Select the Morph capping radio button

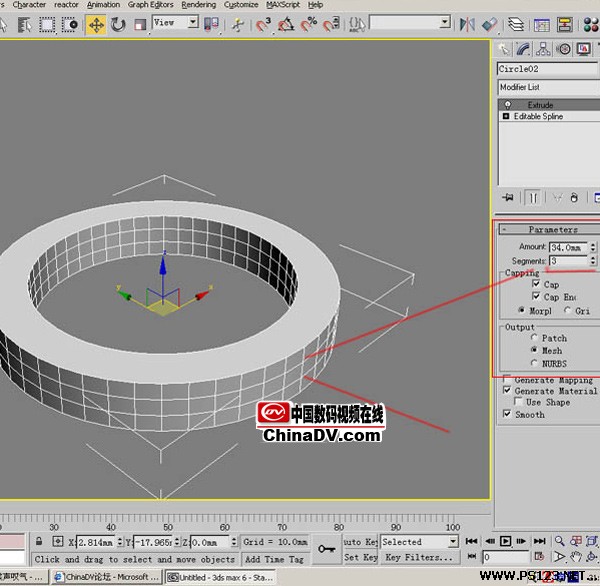pyautogui.click(x=522, y=310)
